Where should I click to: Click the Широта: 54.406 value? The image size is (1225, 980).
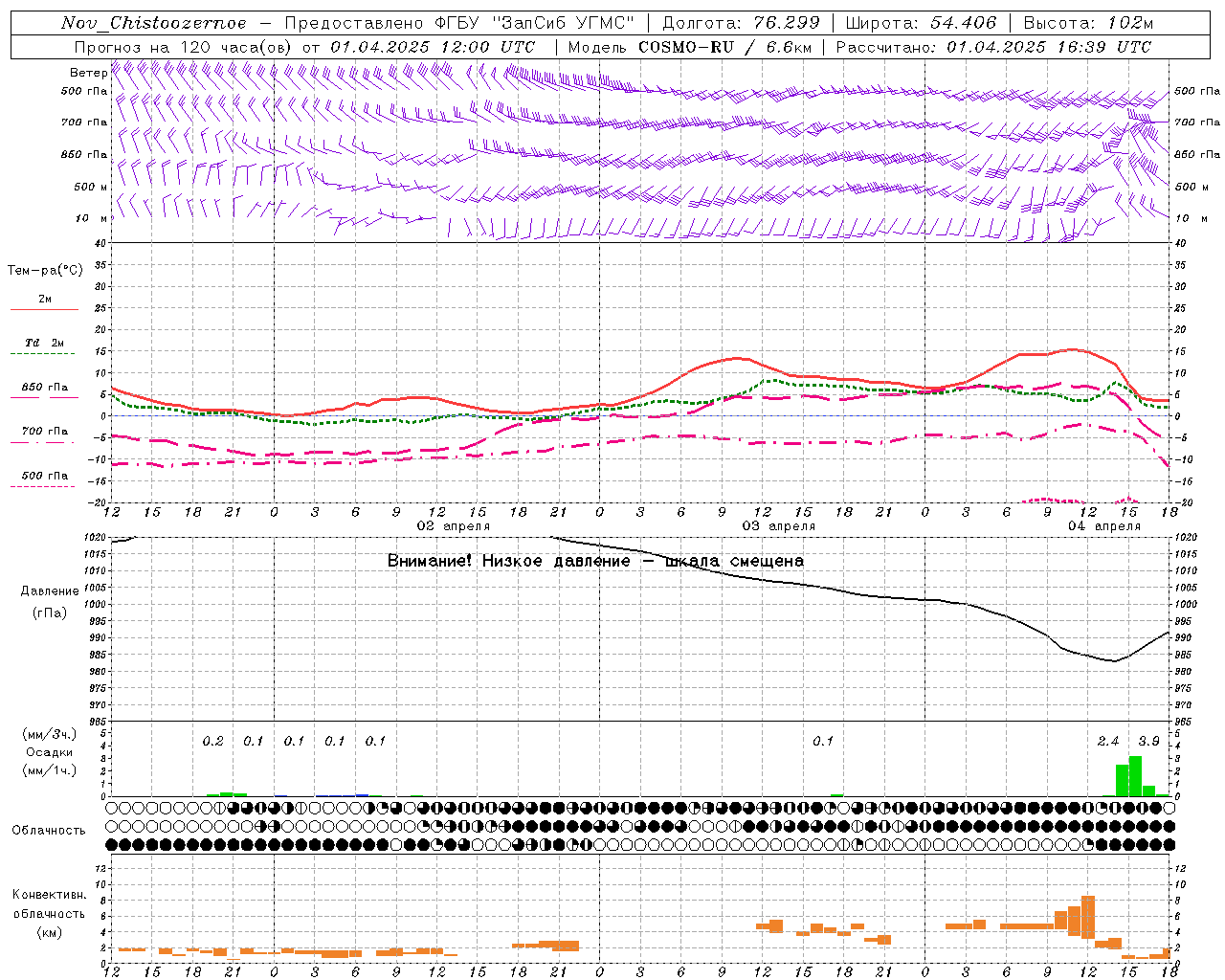click(x=921, y=23)
